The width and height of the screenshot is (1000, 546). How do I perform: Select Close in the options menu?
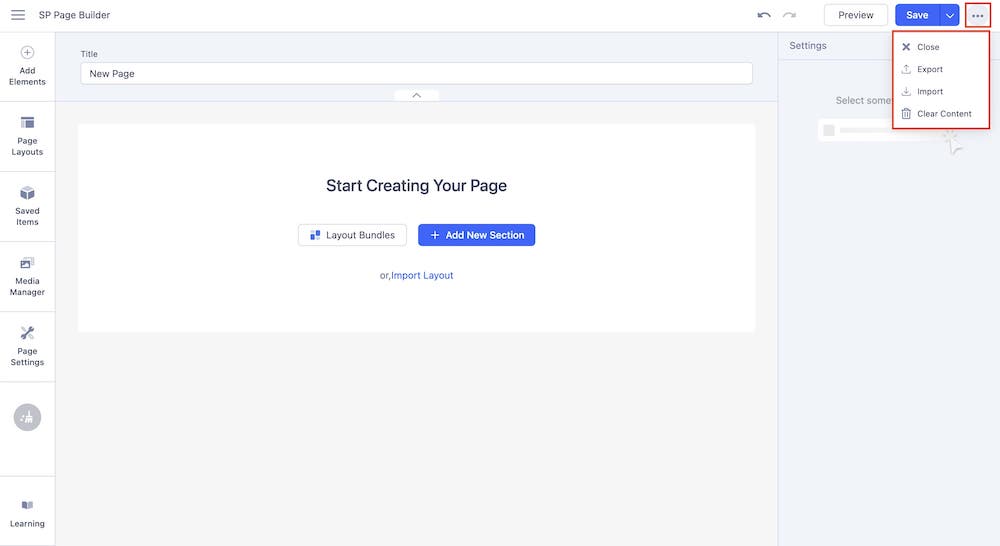tap(927, 47)
